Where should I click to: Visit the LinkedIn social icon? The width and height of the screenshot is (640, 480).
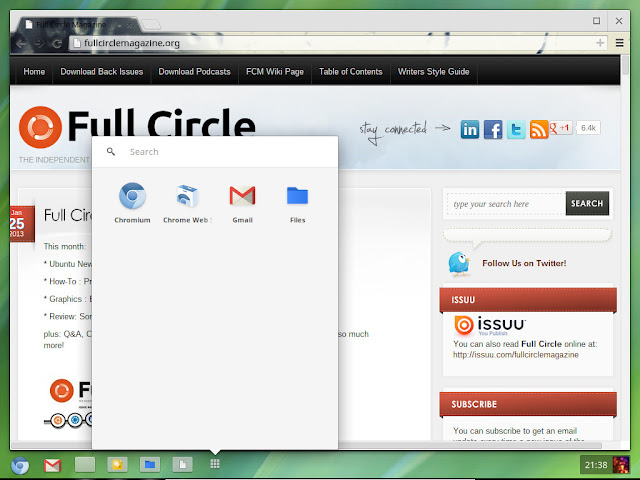point(470,130)
